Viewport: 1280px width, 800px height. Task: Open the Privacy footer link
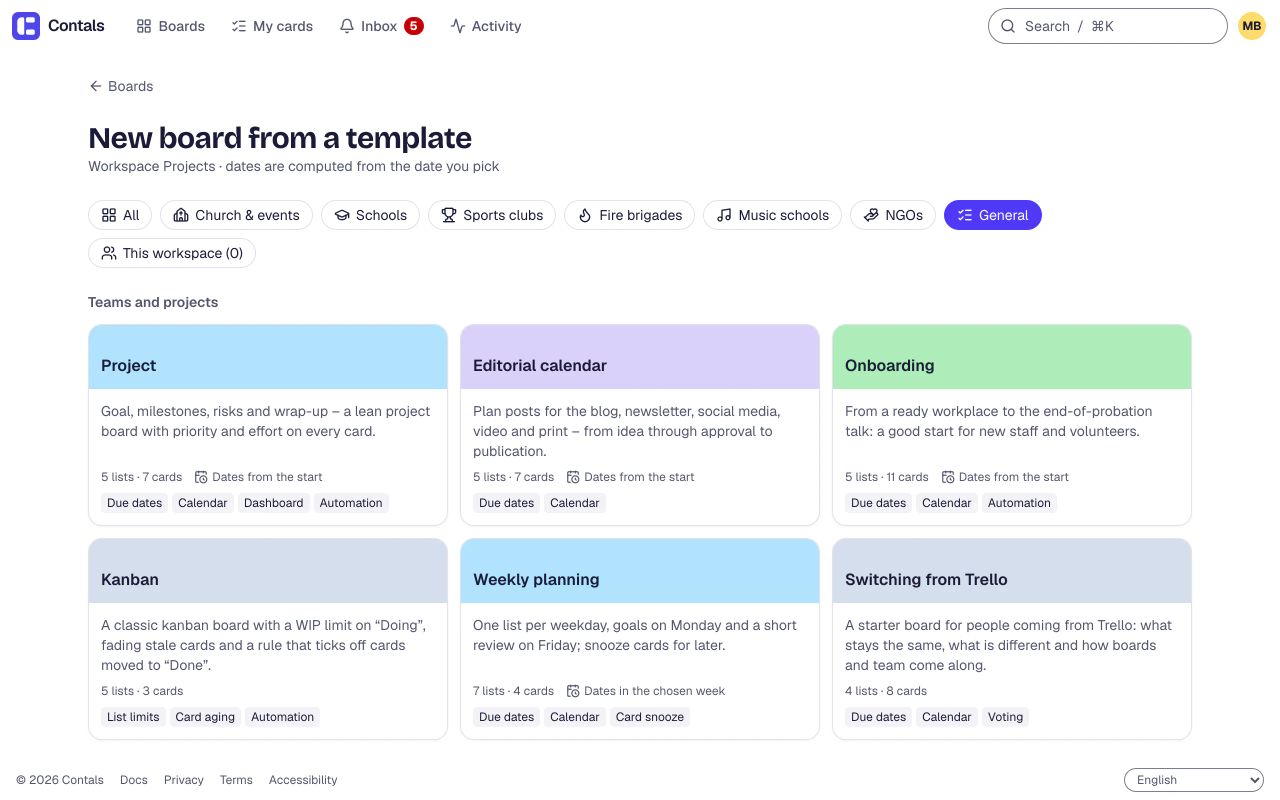pos(184,780)
